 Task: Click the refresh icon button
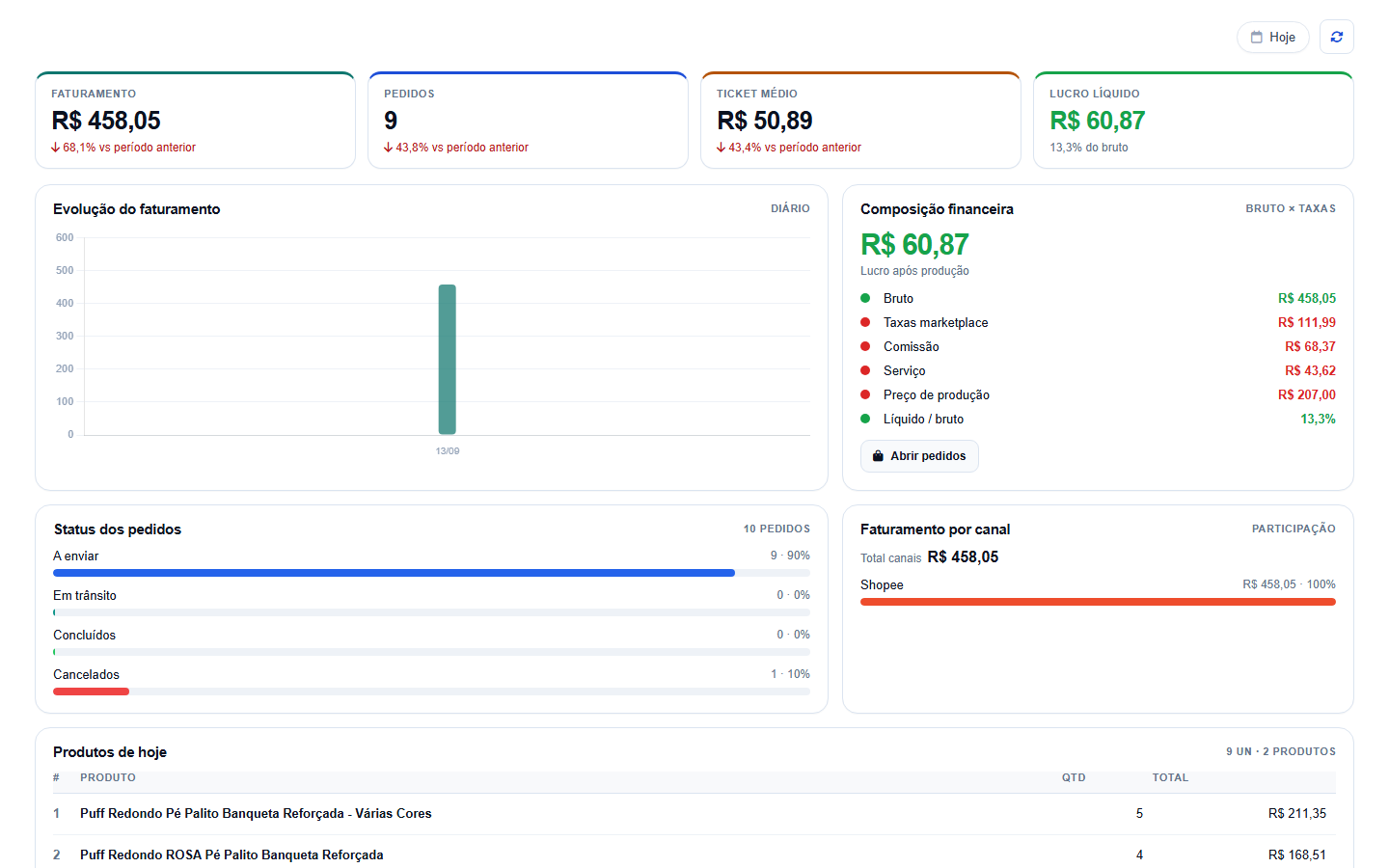coord(1336,37)
